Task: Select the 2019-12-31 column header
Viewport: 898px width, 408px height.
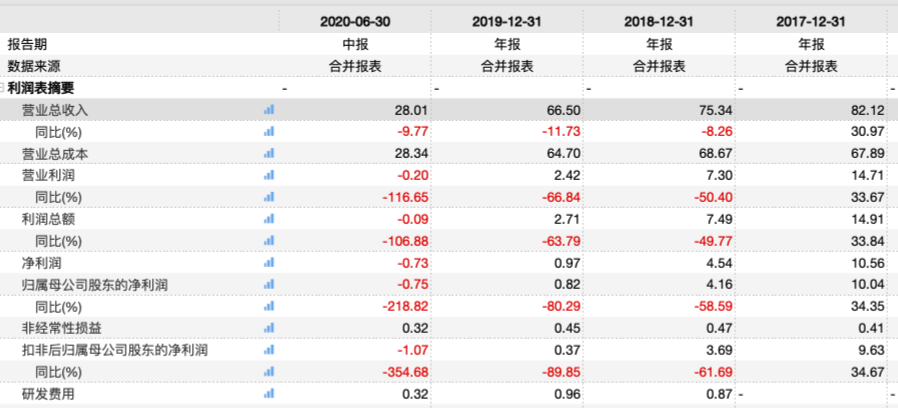Action: click(x=507, y=22)
